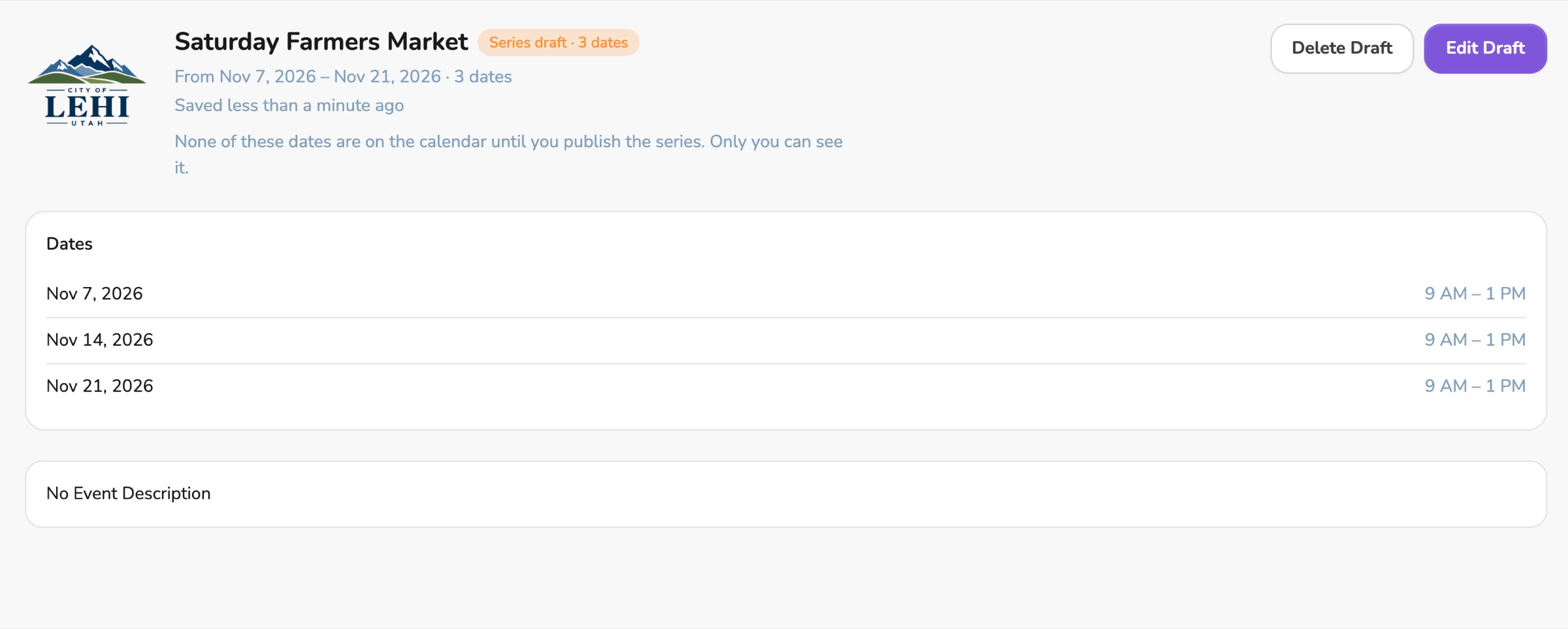This screenshot has width=1568, height=629.
Task: Click the 9 AM – 1 PM time for Nov 21
Action: pyautogui.click(x=1475, y=386)
